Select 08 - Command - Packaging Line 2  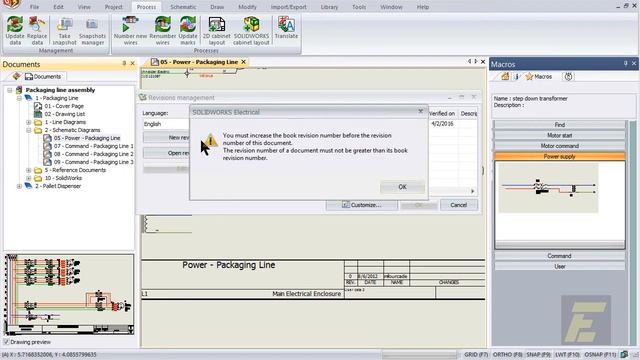click(93, 154)
